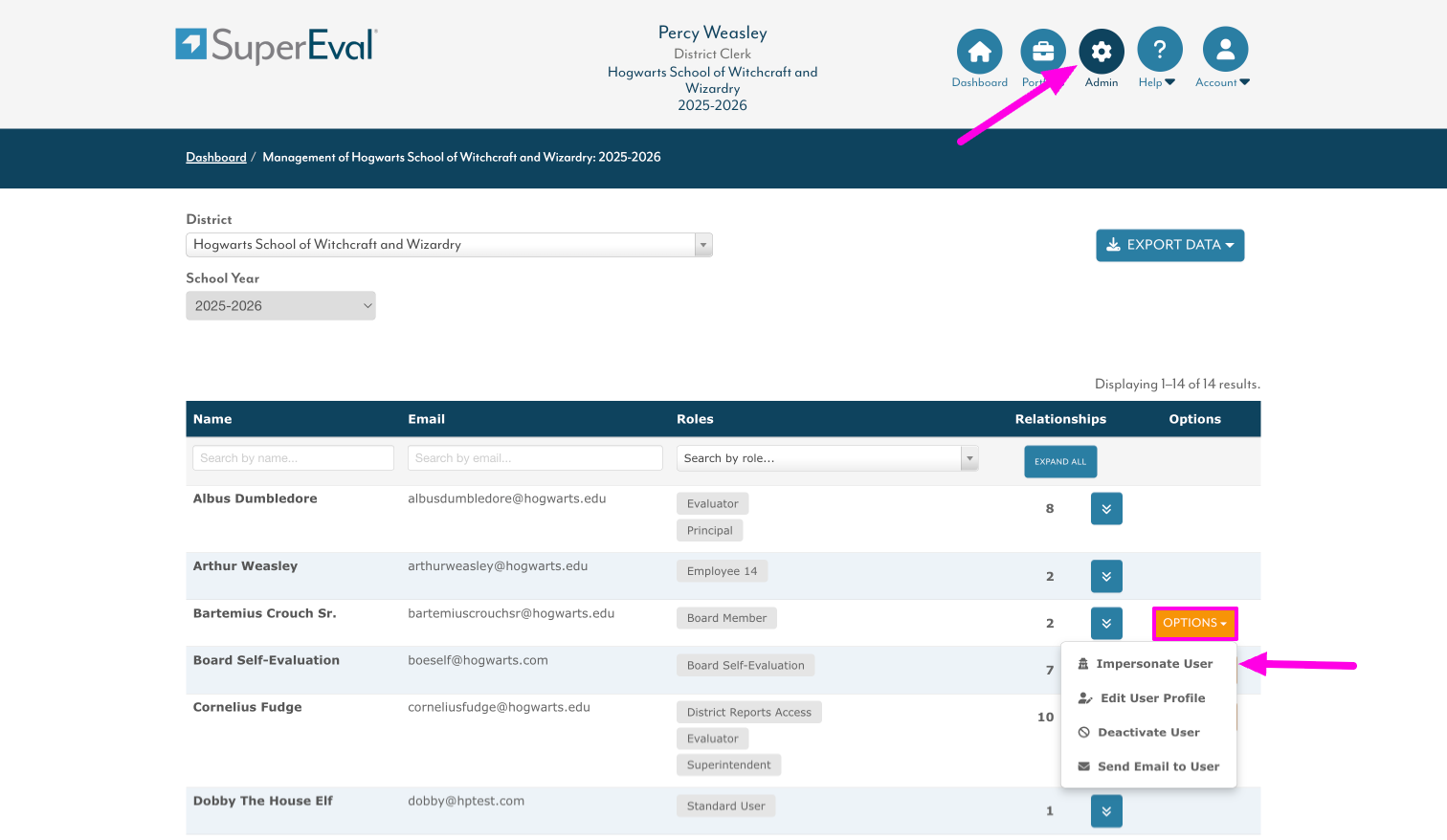The width and height of the screenshot is (1447, 840).
Task: Click the Account label with arrow
Action: point(1222,82)
